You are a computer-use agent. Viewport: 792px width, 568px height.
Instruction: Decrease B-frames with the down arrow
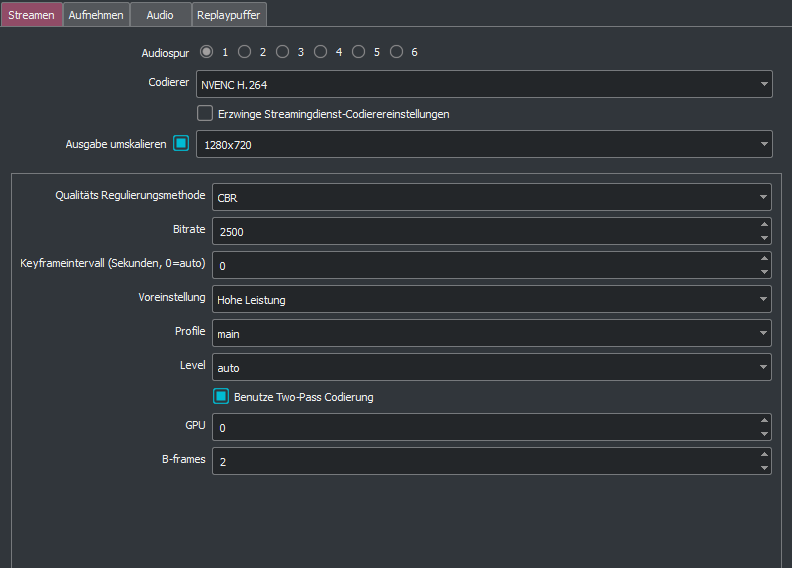coord(764,468)
